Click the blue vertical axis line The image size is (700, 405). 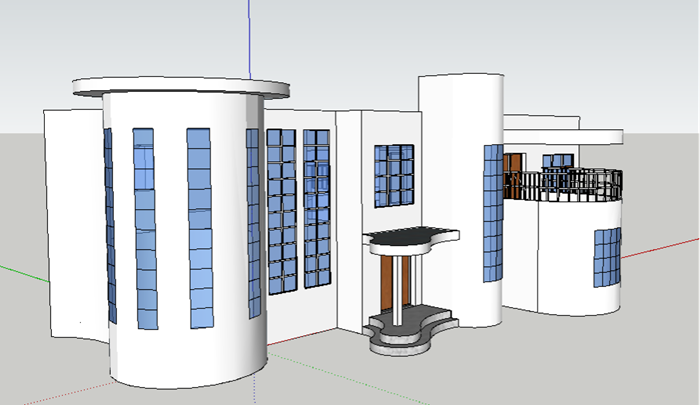tap(247, 40)
